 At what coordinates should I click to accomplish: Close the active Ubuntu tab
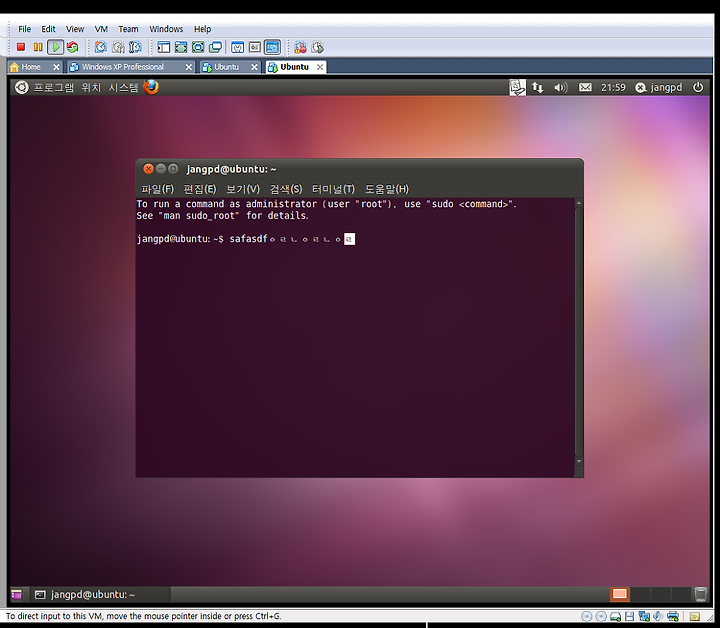(x=320, y=67)
